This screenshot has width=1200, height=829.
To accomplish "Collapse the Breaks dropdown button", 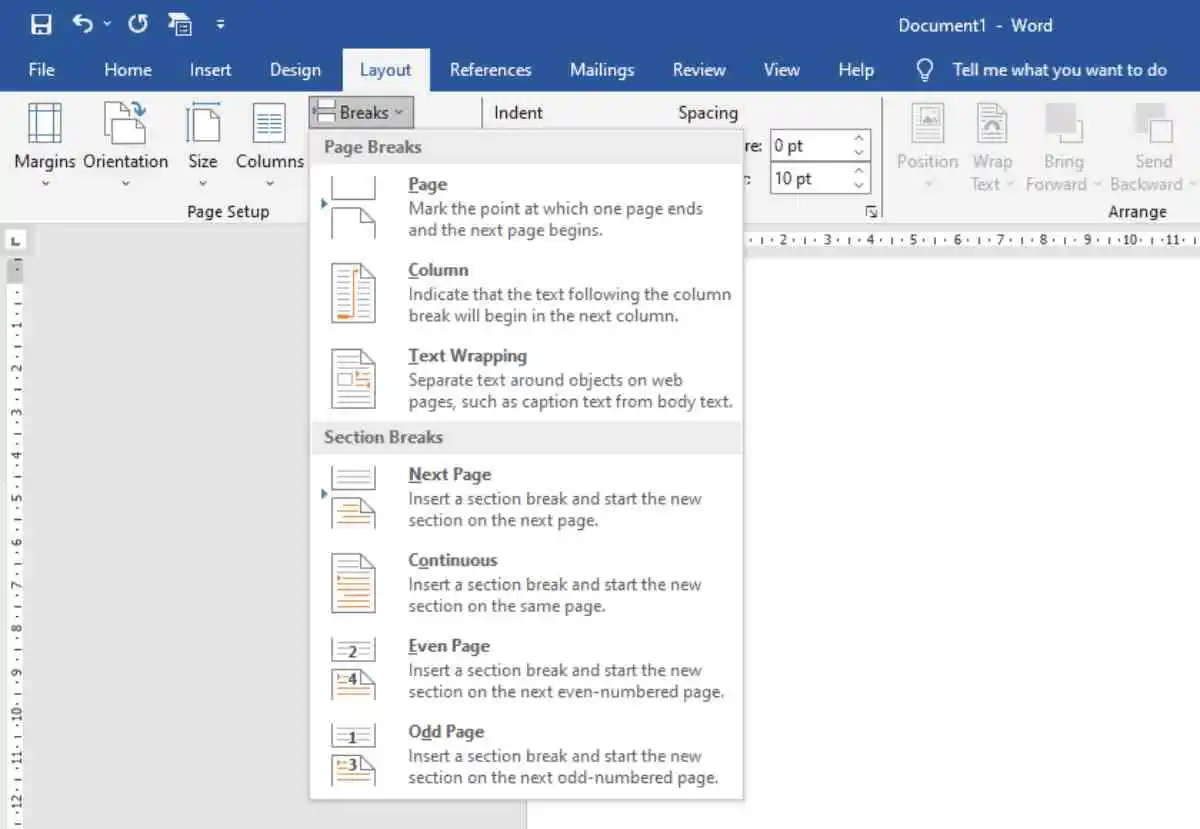I will pyautogui.click(x=360, y=113).
